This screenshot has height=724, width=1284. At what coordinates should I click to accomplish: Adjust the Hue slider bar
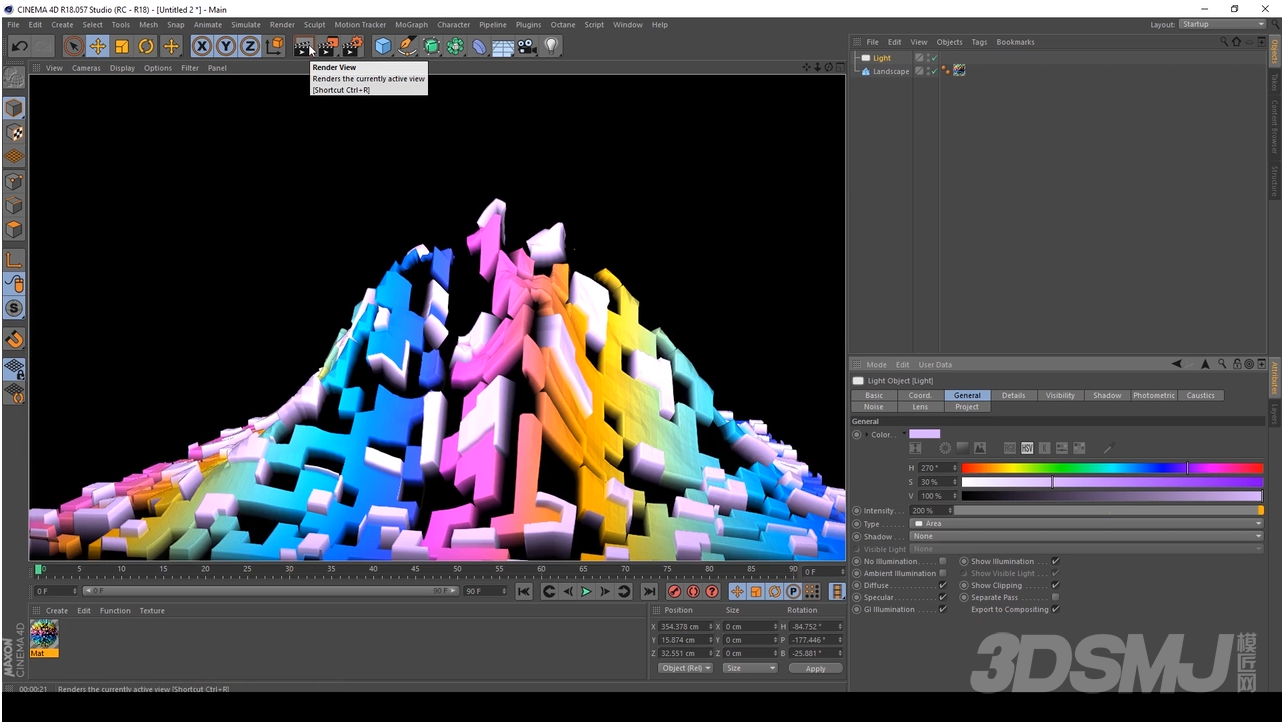point(1113,468)
